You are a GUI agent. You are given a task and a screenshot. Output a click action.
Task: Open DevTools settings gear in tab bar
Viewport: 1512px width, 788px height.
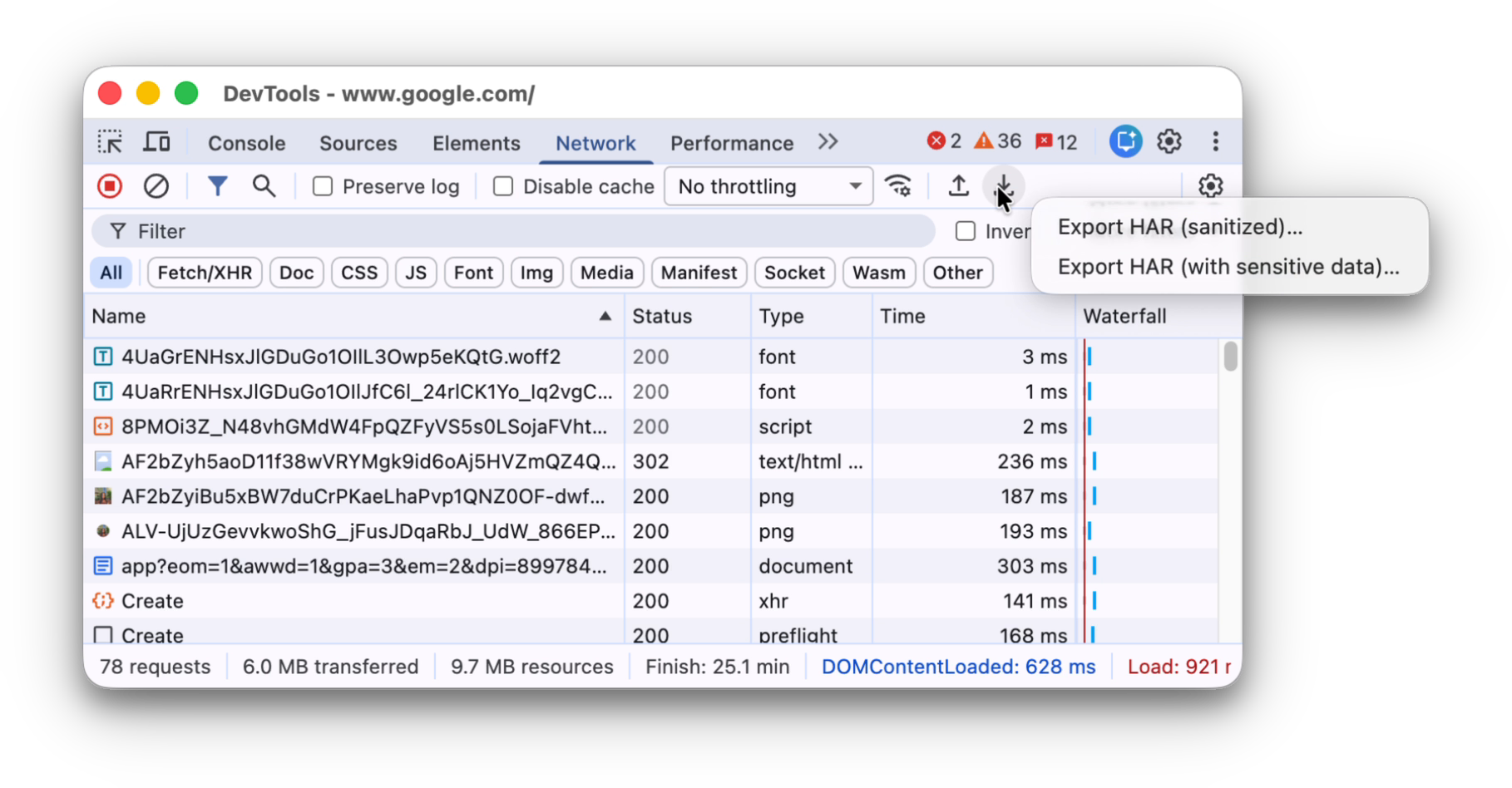[x=1169, y=141]
